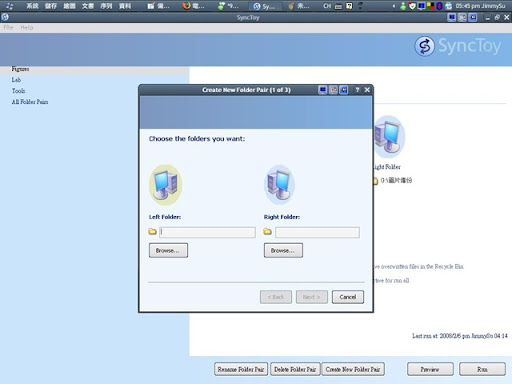
Task: Click the Bluetooth tray icon
Action: [439, 6]
